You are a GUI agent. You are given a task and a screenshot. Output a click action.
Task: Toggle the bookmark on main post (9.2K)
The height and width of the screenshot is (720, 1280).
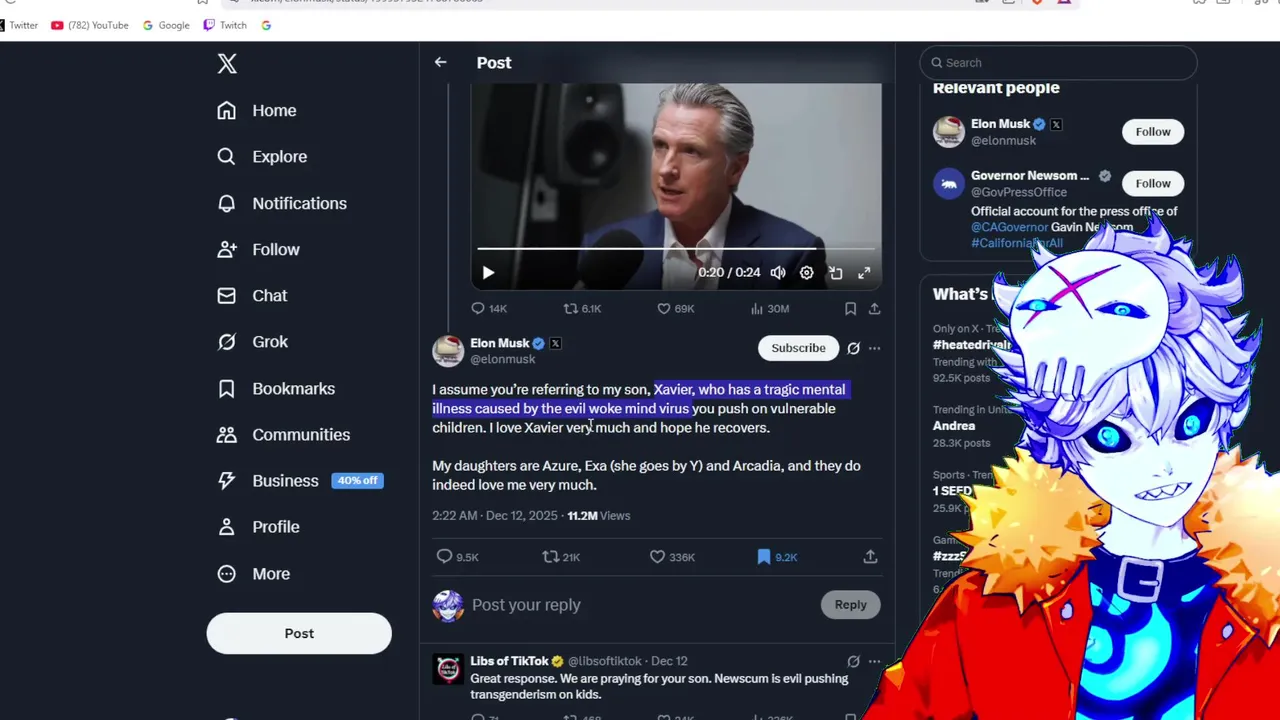(x=777, y=557)
